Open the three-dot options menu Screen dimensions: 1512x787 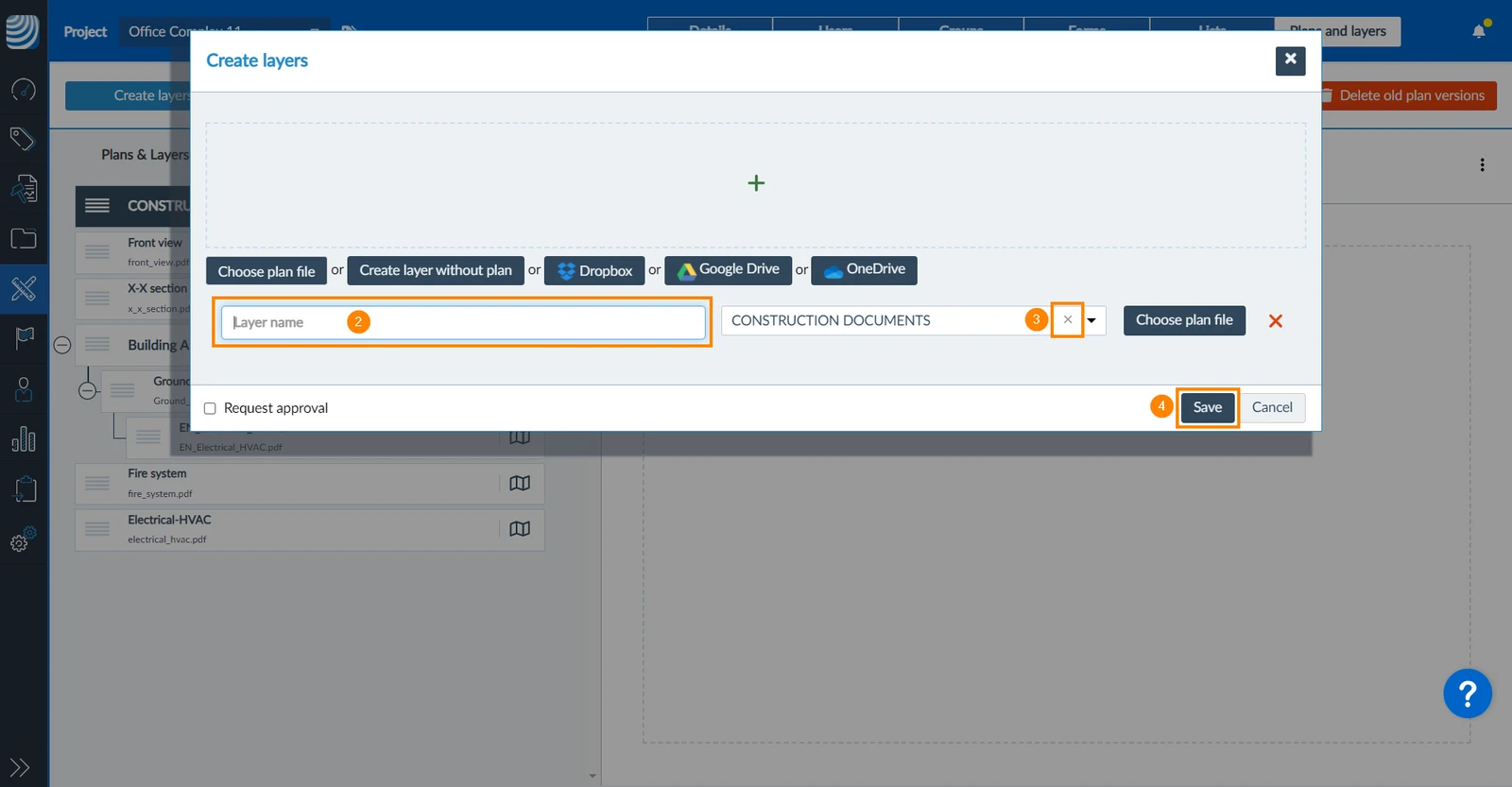[x=1482, y=165]
